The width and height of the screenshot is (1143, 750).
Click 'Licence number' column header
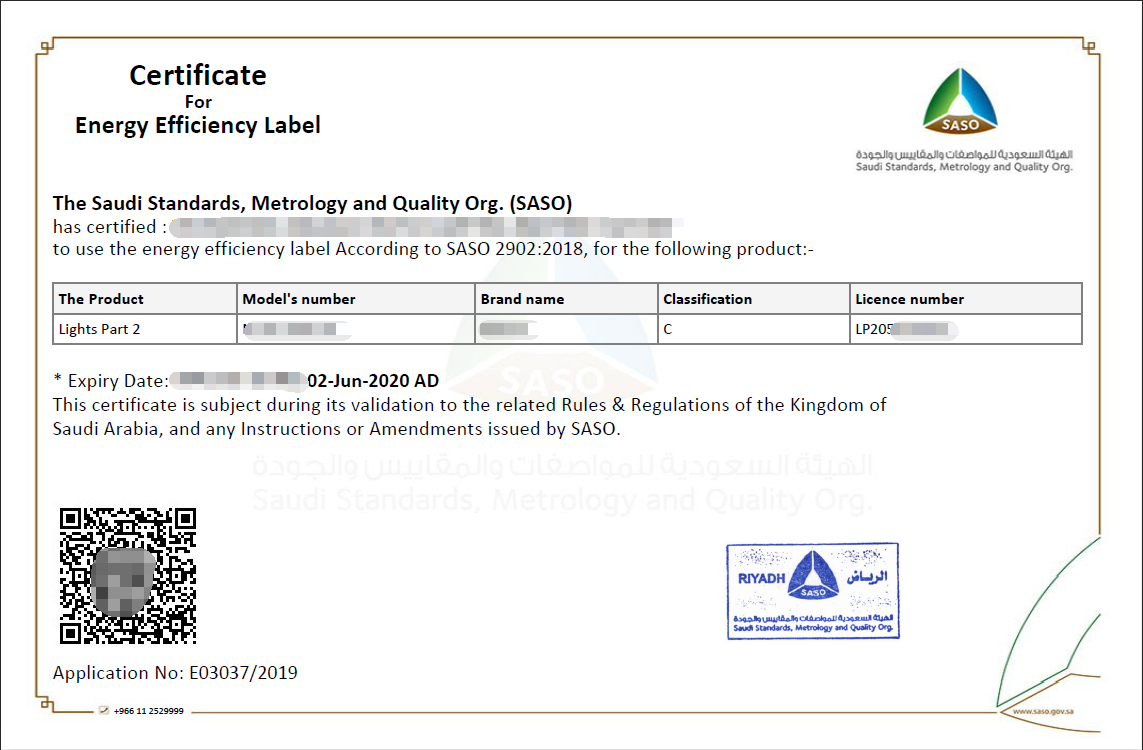point(966,299)
